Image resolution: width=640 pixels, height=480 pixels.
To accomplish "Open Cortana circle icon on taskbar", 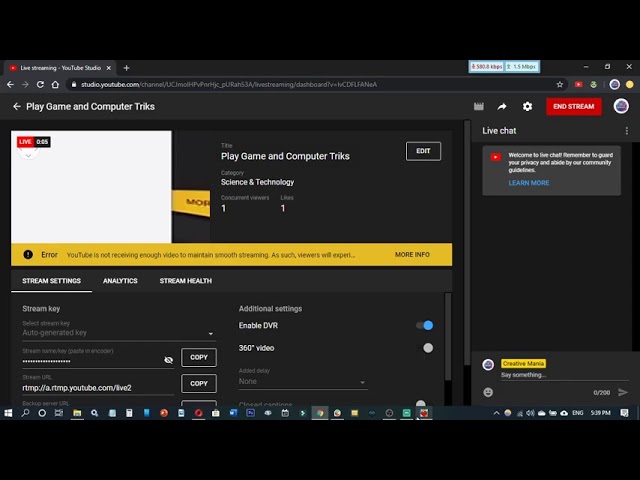I will point(42,413).
